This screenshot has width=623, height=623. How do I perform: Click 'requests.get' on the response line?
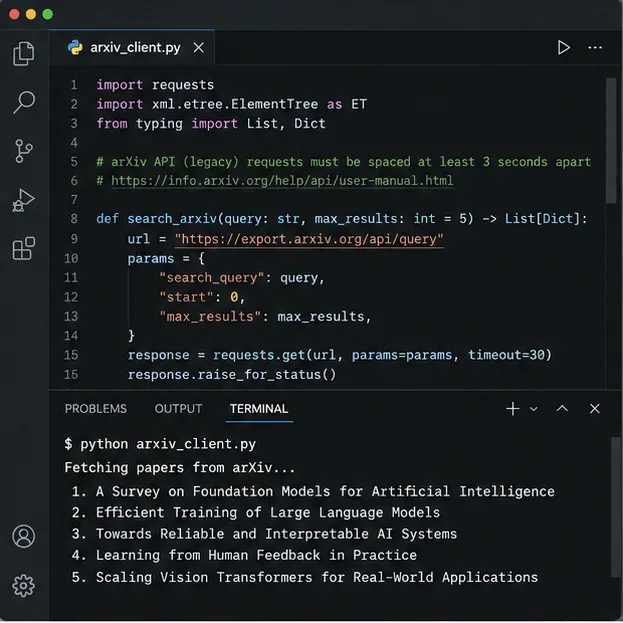point(259,355)
